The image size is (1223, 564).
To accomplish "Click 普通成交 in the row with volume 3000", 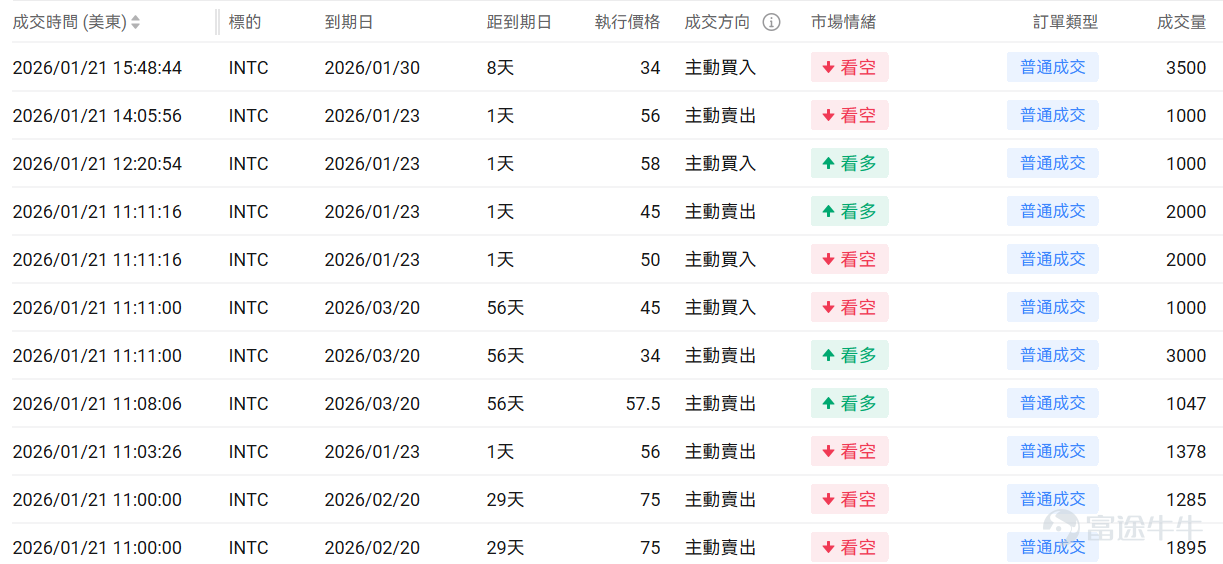I will (1053, 355).
